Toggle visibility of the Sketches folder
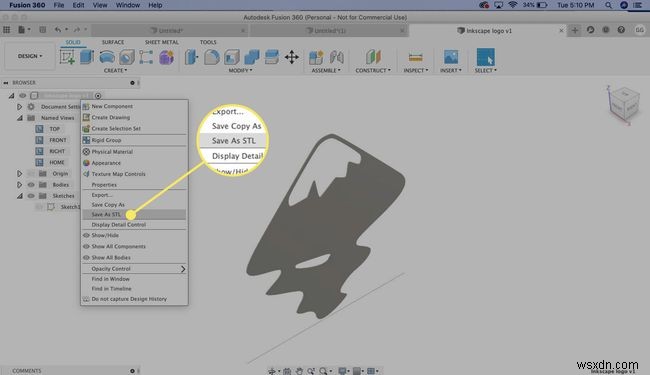650x375 pixels. pos(31,196)
